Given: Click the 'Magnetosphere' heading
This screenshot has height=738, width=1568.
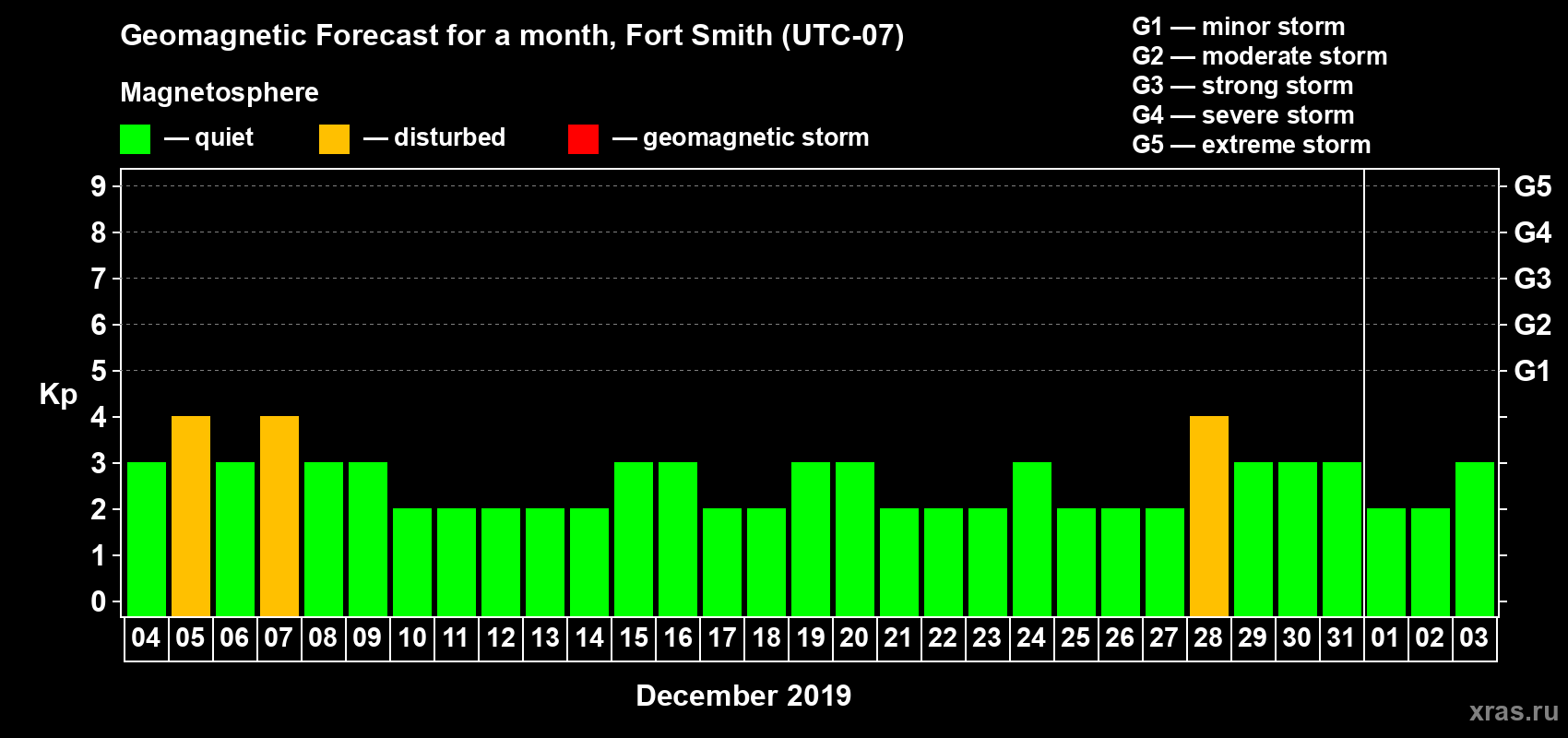Looking at the screenshot, I should click(220, 92).
